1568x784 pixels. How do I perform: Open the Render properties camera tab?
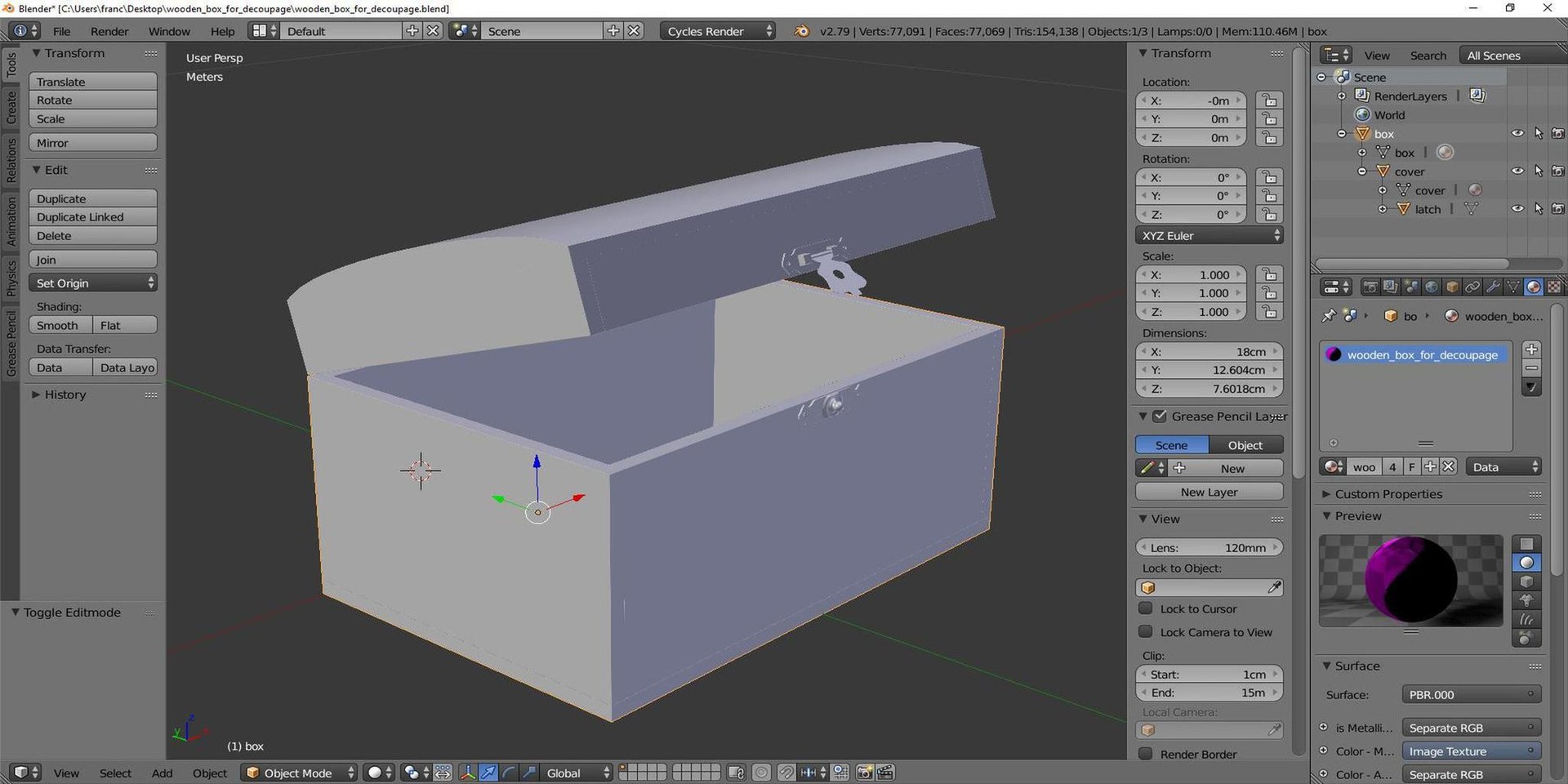click(1370, 287)
